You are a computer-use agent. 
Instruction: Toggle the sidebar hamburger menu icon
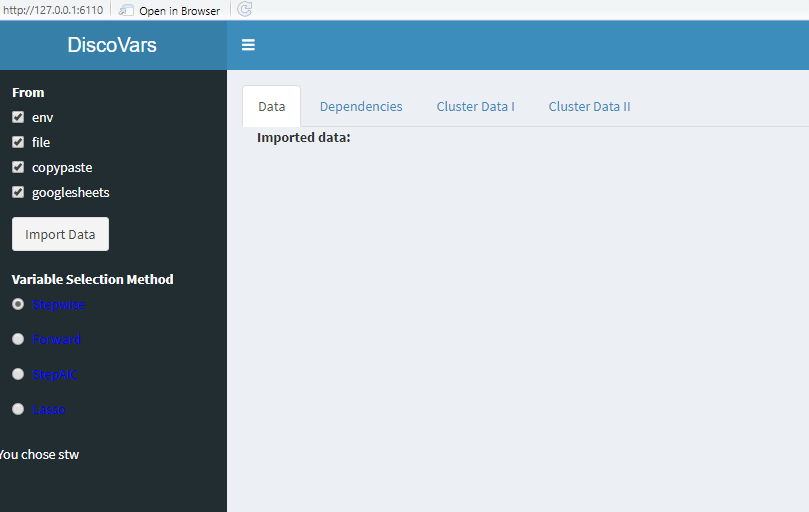click(x=248, y=45)
